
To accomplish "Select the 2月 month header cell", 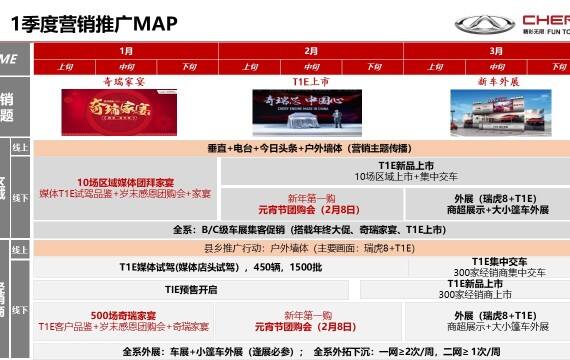I will click(x=311, y=51).
